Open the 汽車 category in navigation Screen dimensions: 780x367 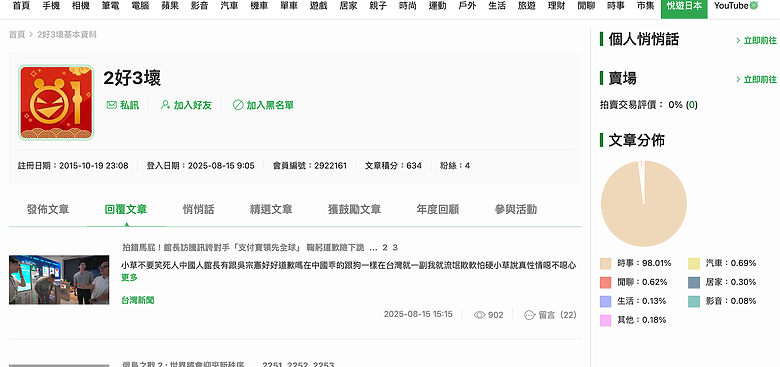(229, 6)
